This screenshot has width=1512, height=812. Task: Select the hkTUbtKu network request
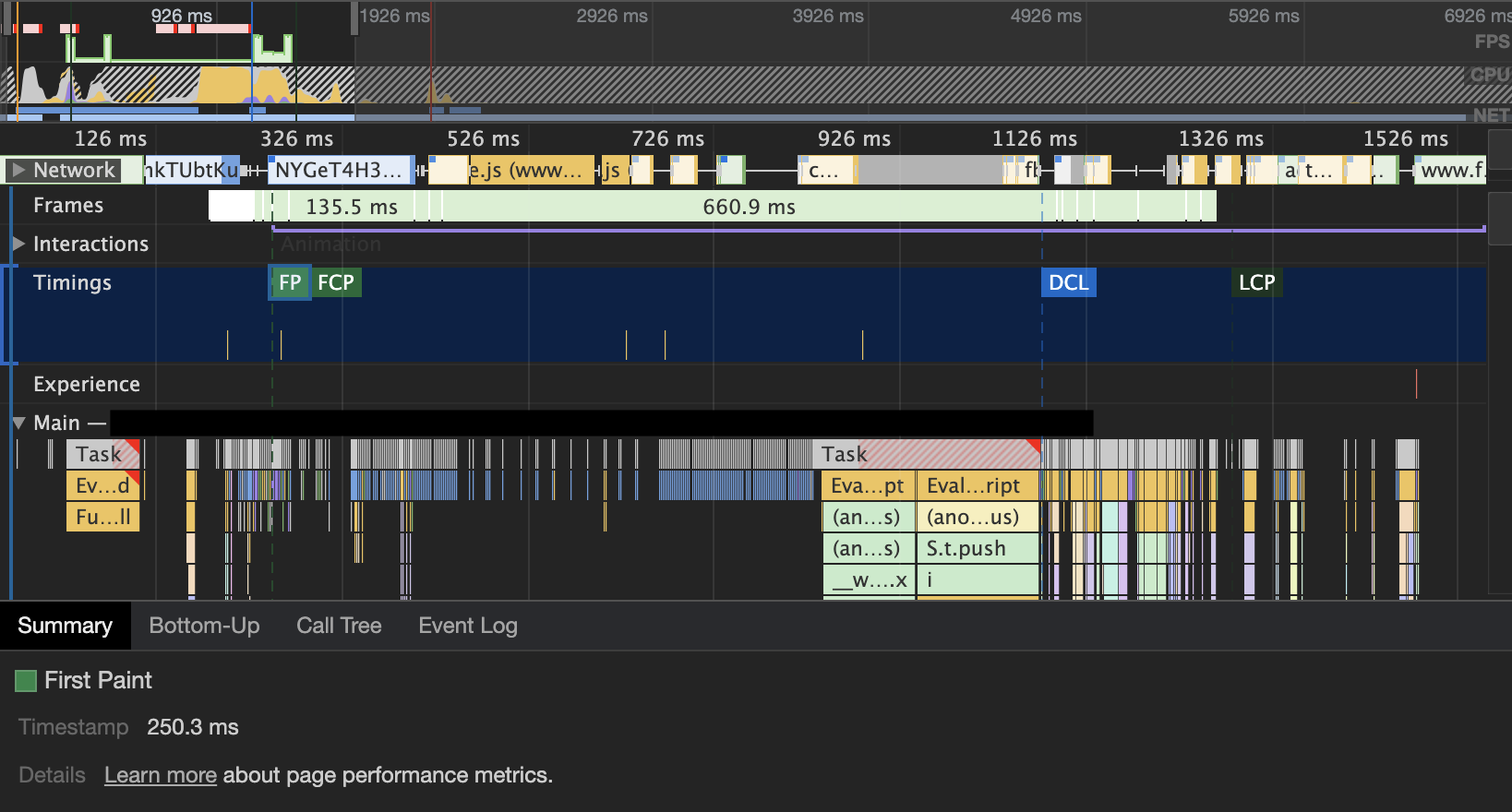pos(191,170)
